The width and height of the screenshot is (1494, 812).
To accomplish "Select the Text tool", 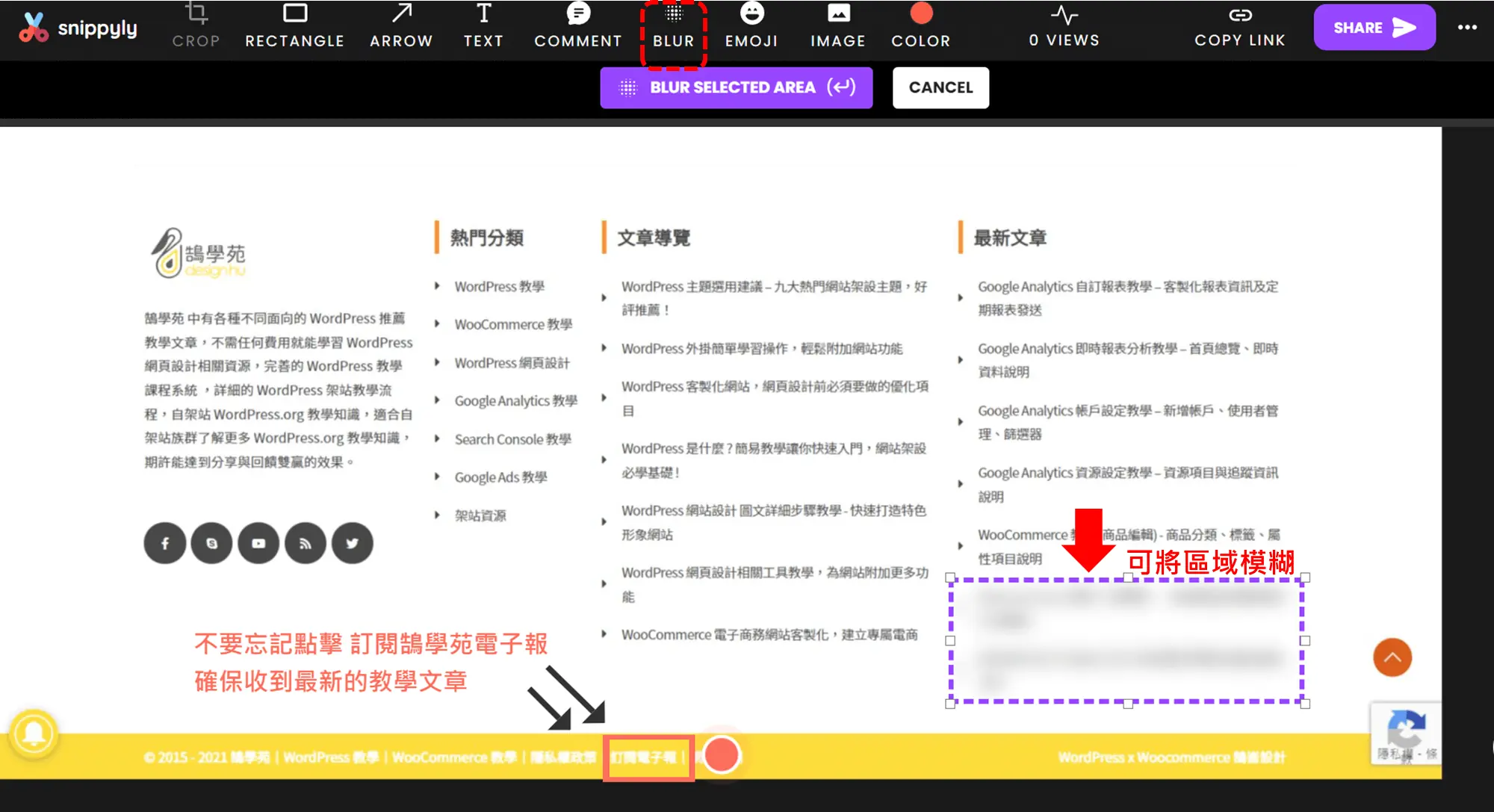I will 483,26.
